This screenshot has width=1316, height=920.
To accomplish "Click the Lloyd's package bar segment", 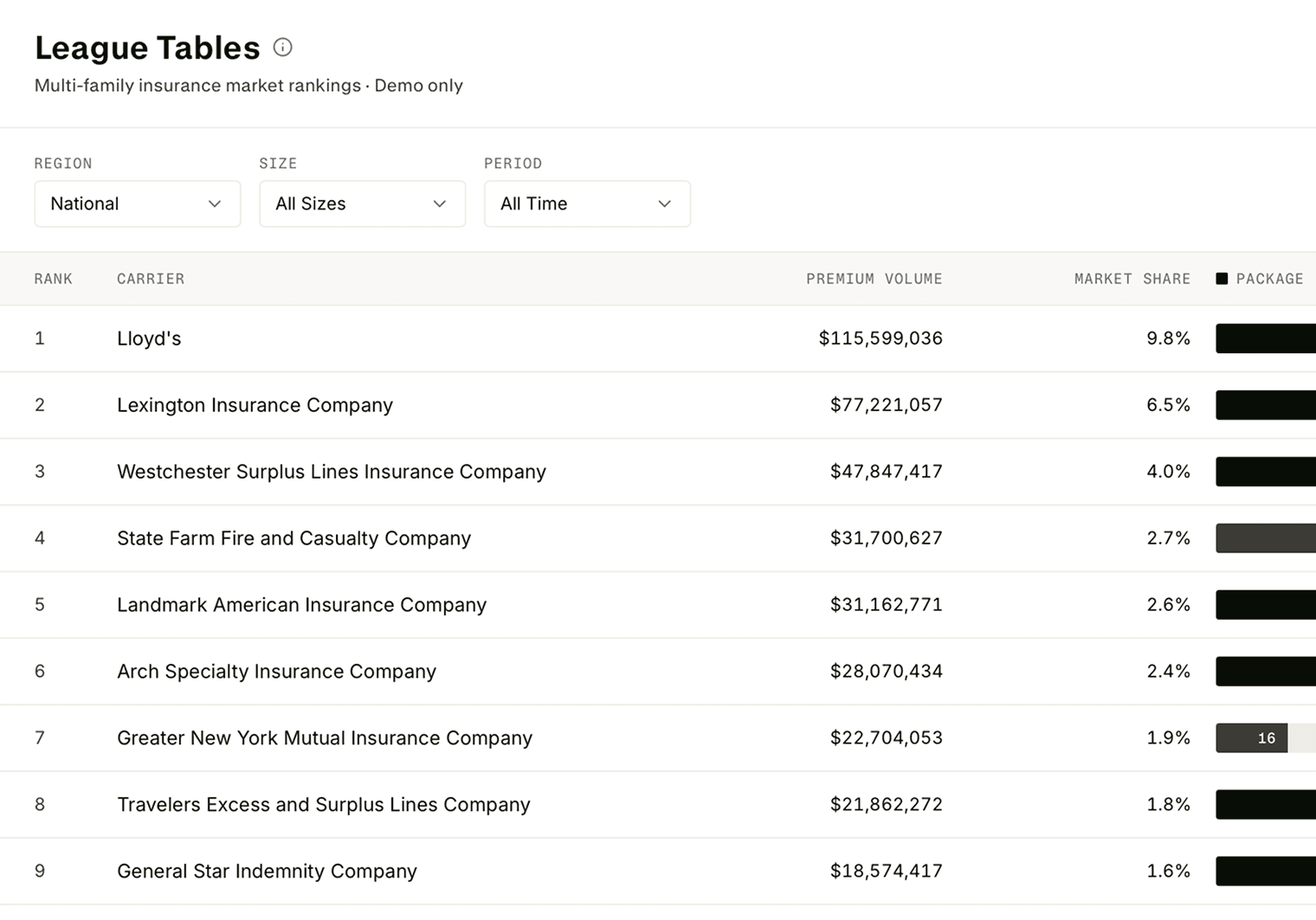I will [1266, 338].
